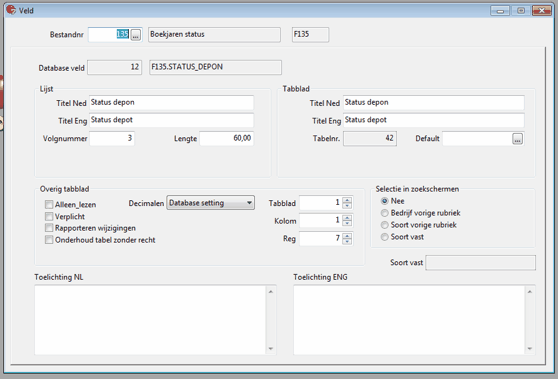Decrease the Kolom spinner value
This screenshot has height=379, width=558.
coord(347,224)
